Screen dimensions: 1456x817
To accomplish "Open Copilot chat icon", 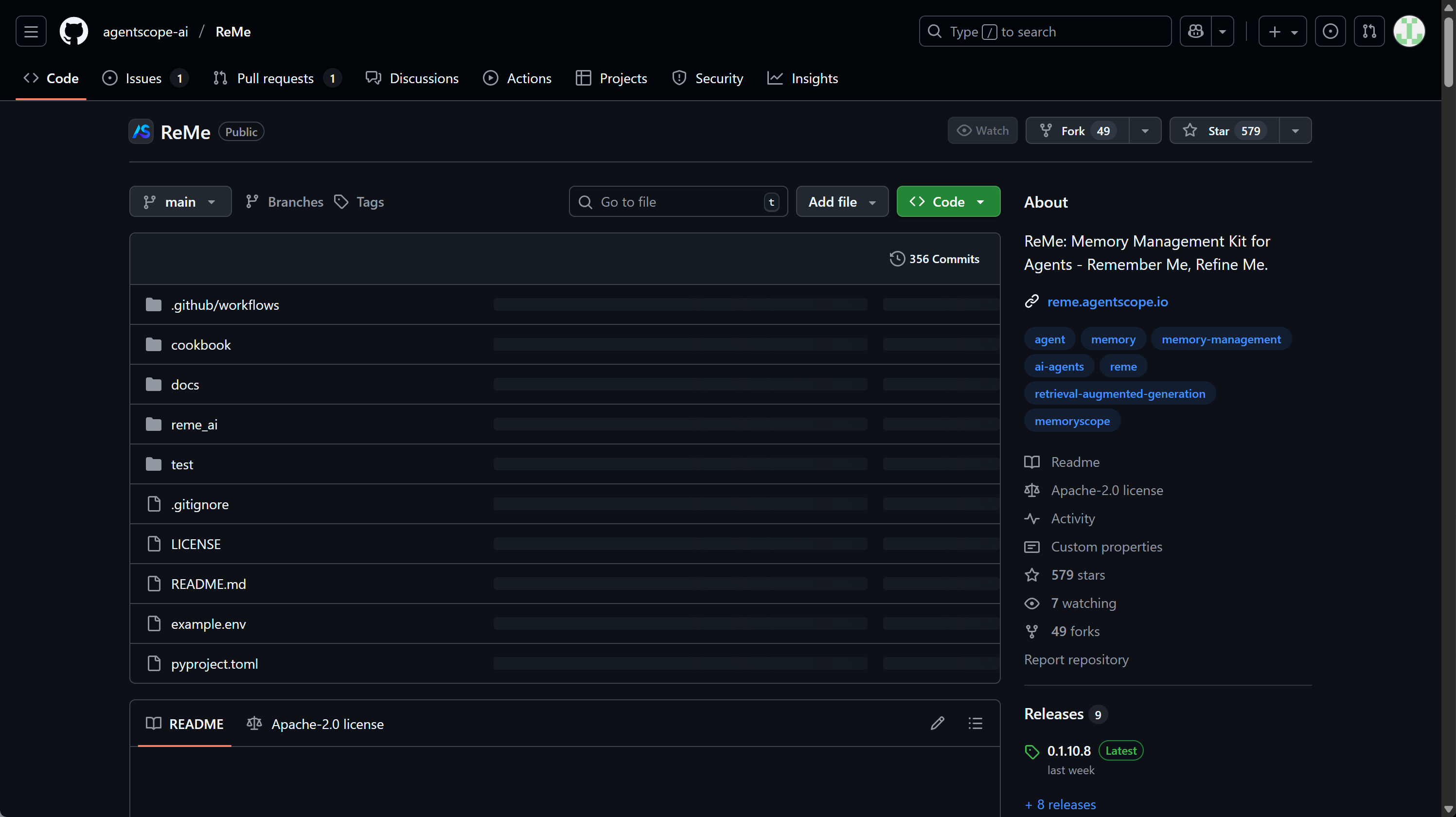I will [x=1196, y=32].
